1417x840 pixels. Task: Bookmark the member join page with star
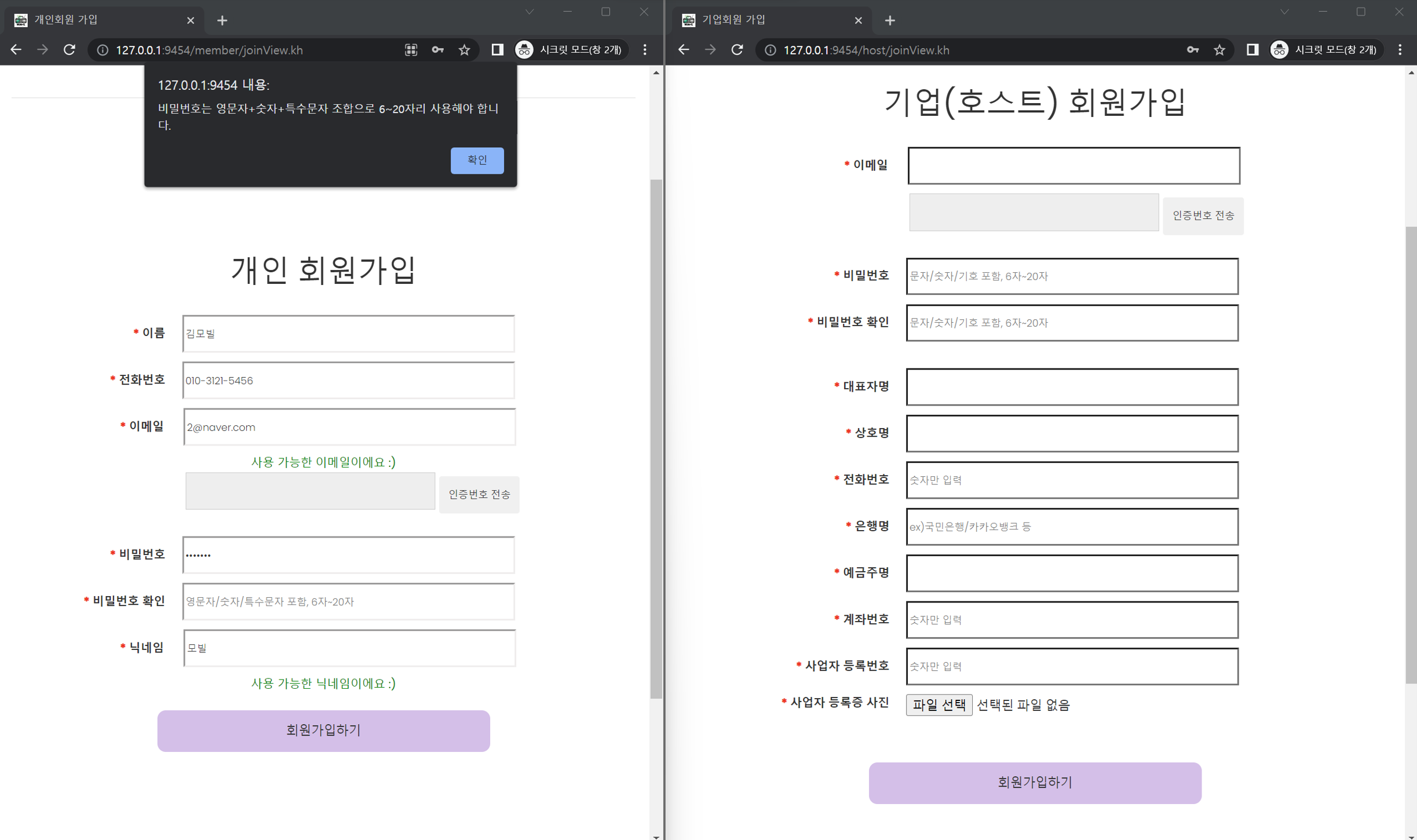click(464, 50)
